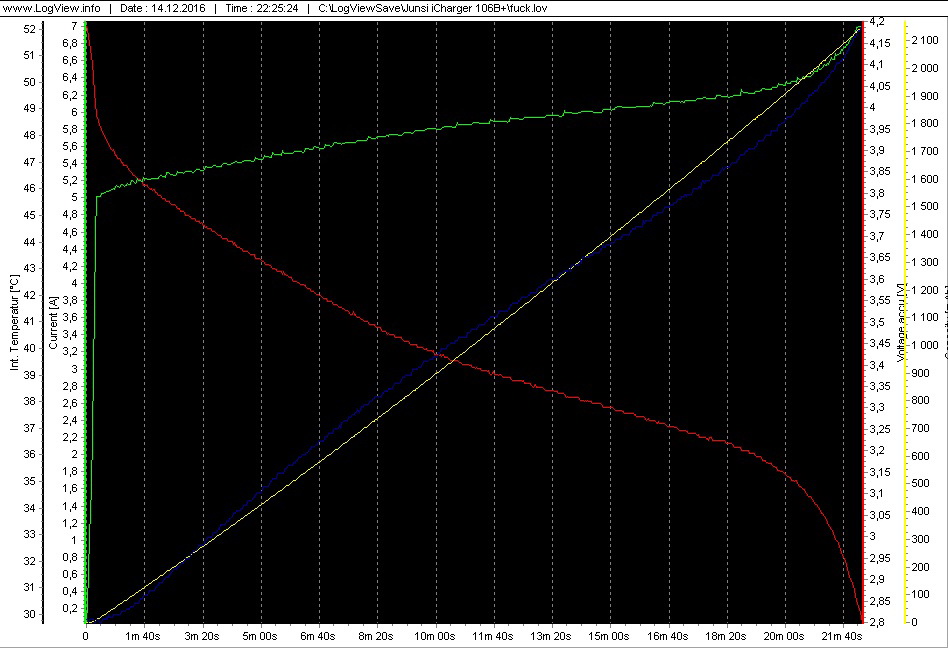Click the 52 tick on temperature axis
The image size is (948, 648).
pyautogui.click(x=28, y=29)
